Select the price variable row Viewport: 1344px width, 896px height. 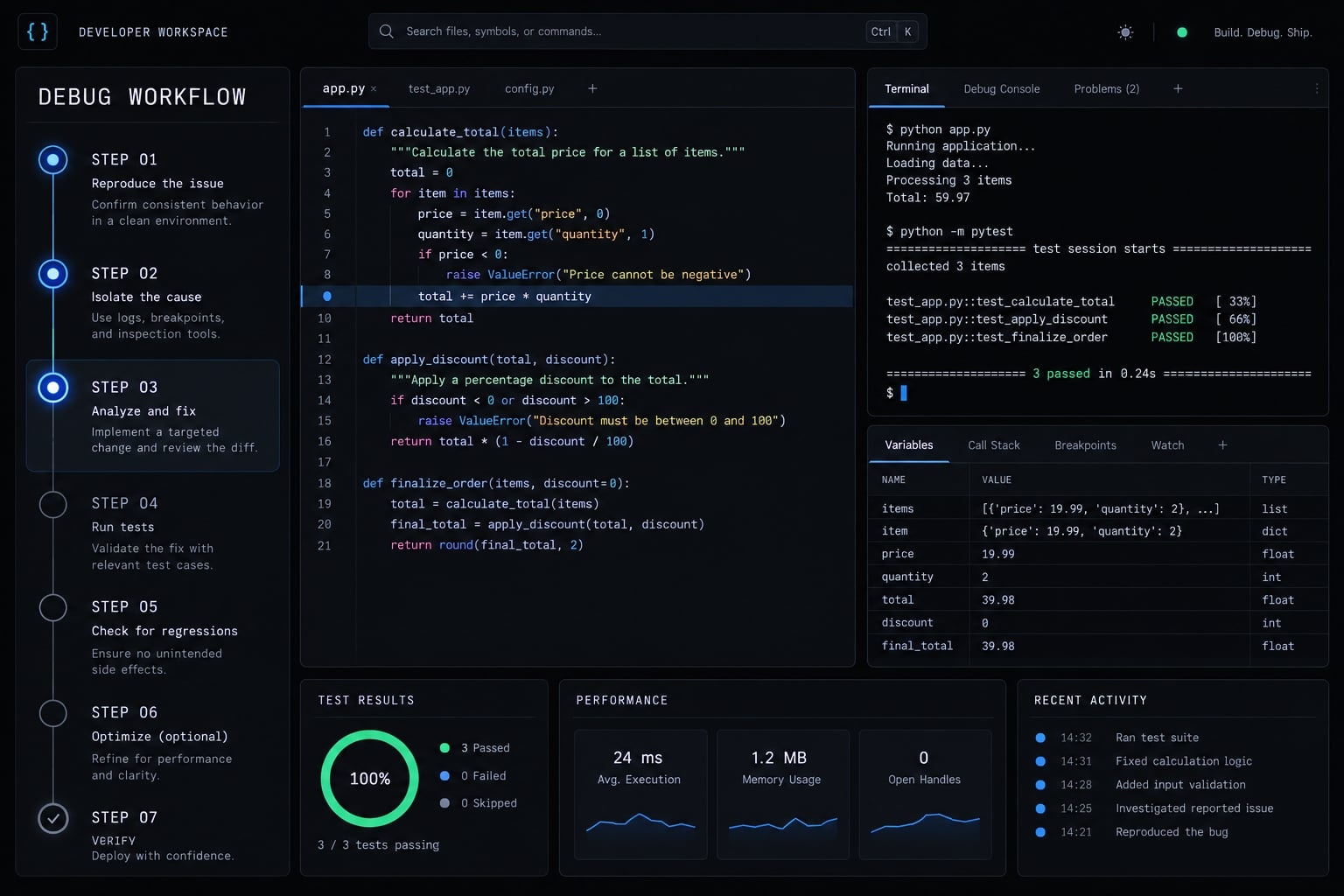(1097, 554)
